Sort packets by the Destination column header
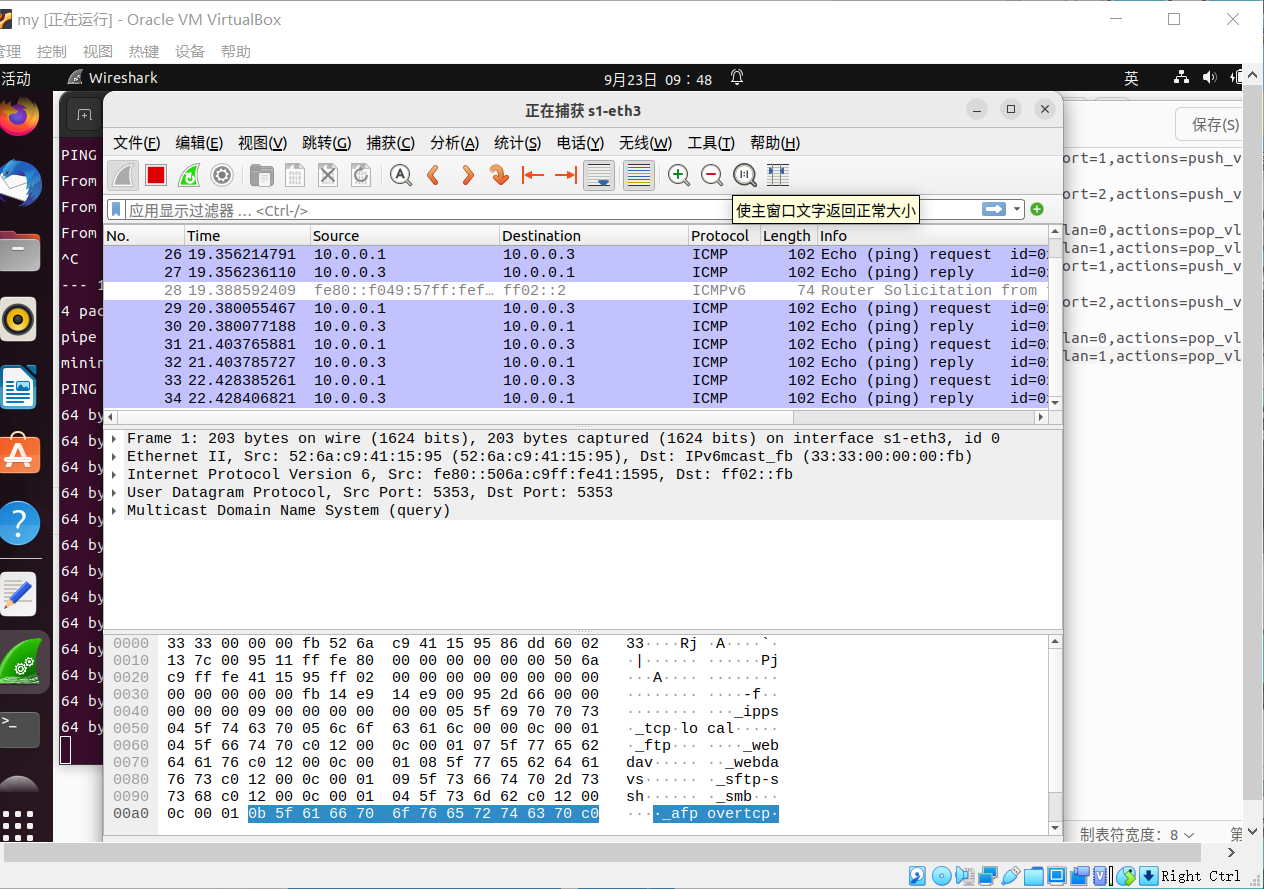The height and width of the screenshot is (889, 1264). click(593, 236)
